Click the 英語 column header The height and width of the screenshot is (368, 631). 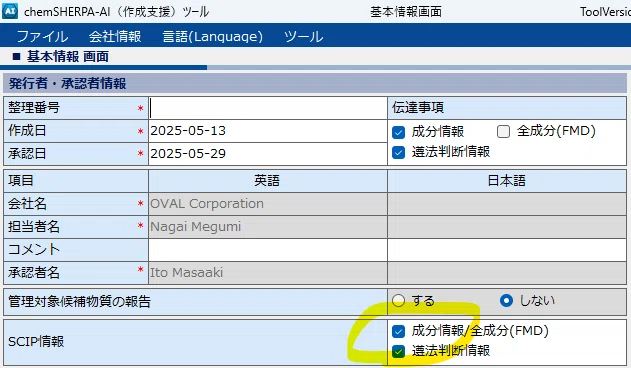268,181
